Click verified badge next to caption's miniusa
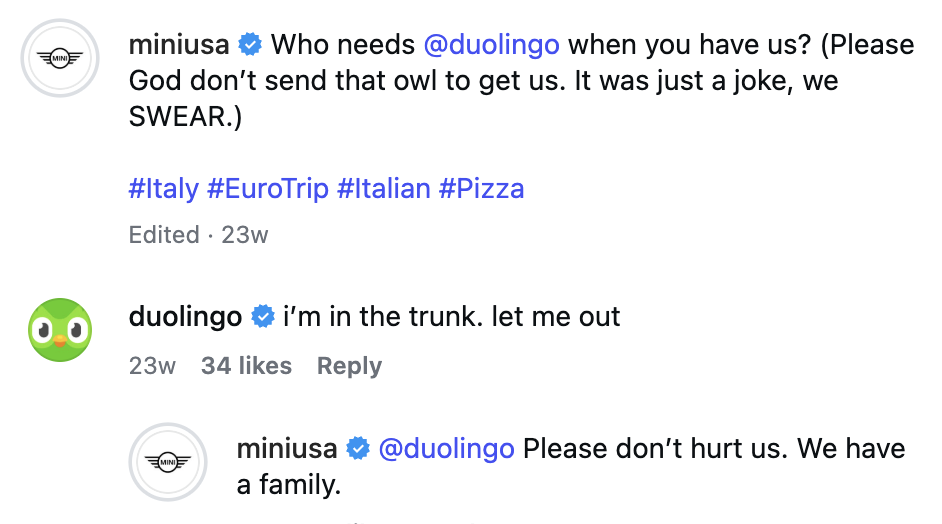Image resolution: width=942 pixels, height=524 pixels. coord(250,45)
